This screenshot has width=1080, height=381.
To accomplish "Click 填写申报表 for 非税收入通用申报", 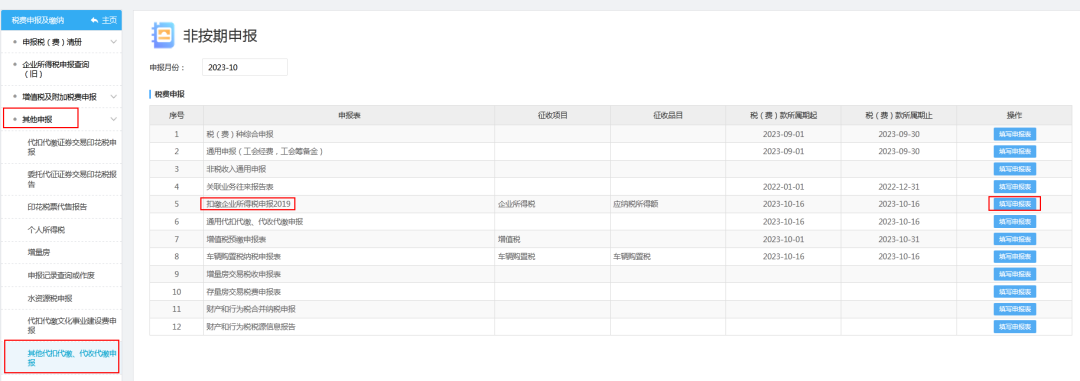I will (1015, 169).
